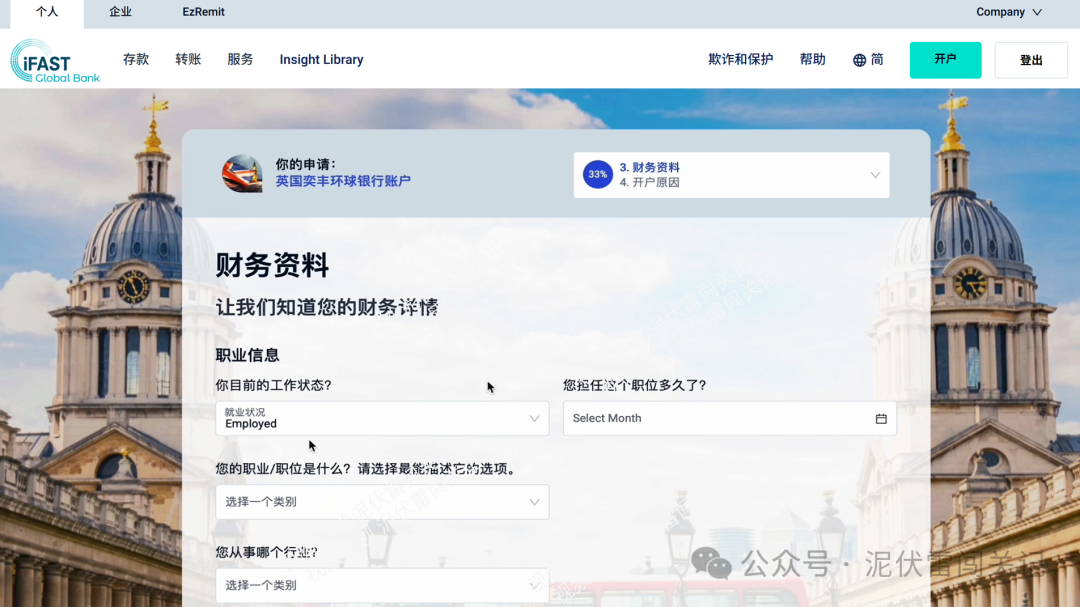Open the occupation 选择一个类别 dropdown
The image size is (1080, 607).
pos(382,502)
